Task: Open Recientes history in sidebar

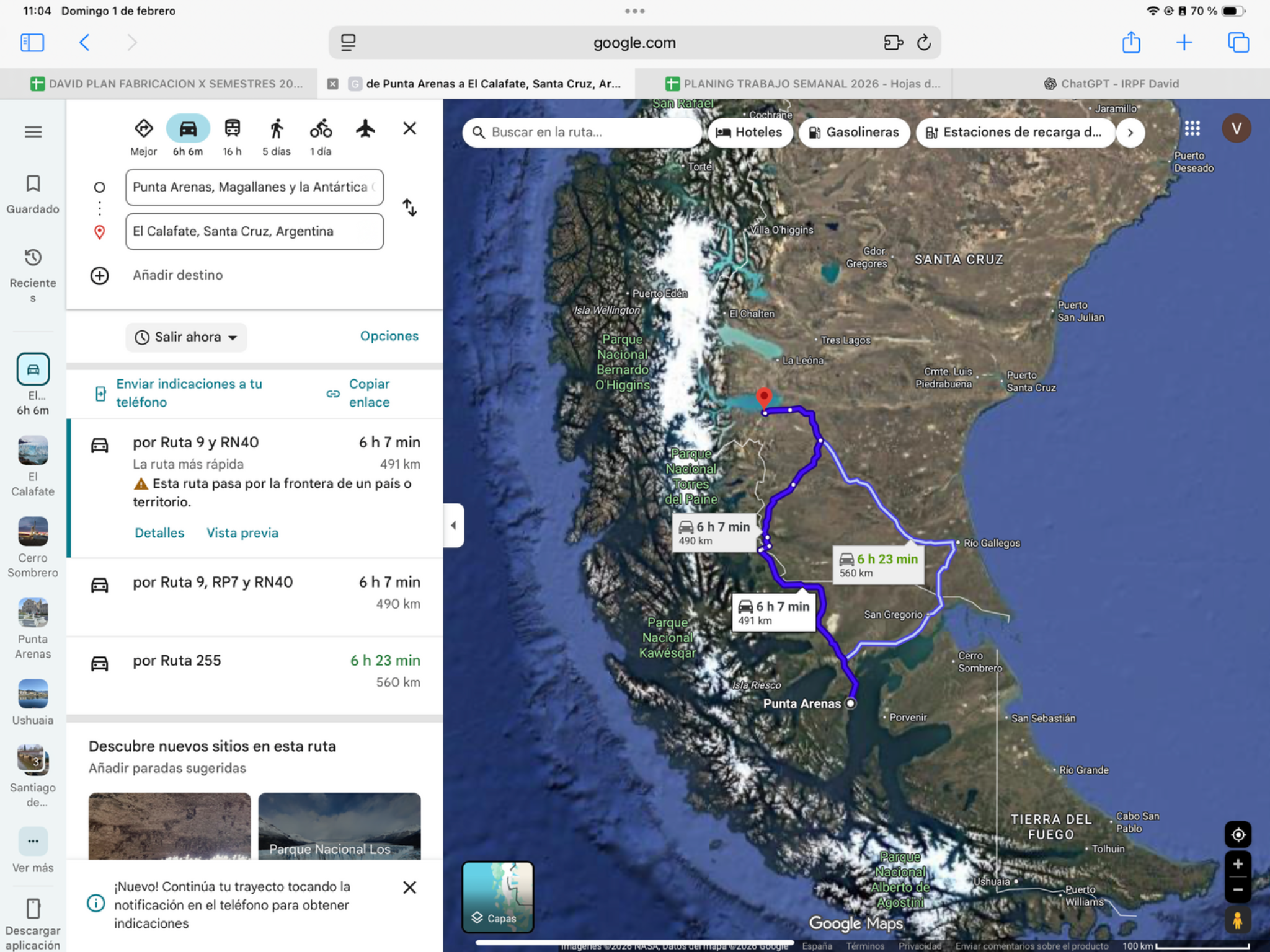Action: [33, 276]
